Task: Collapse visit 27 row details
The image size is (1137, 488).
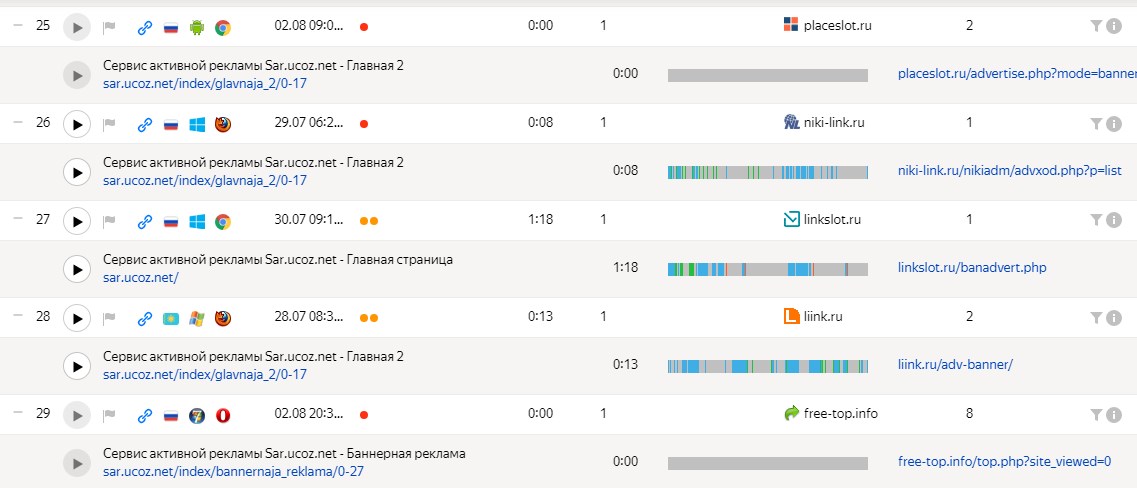Action: [18, 219]
